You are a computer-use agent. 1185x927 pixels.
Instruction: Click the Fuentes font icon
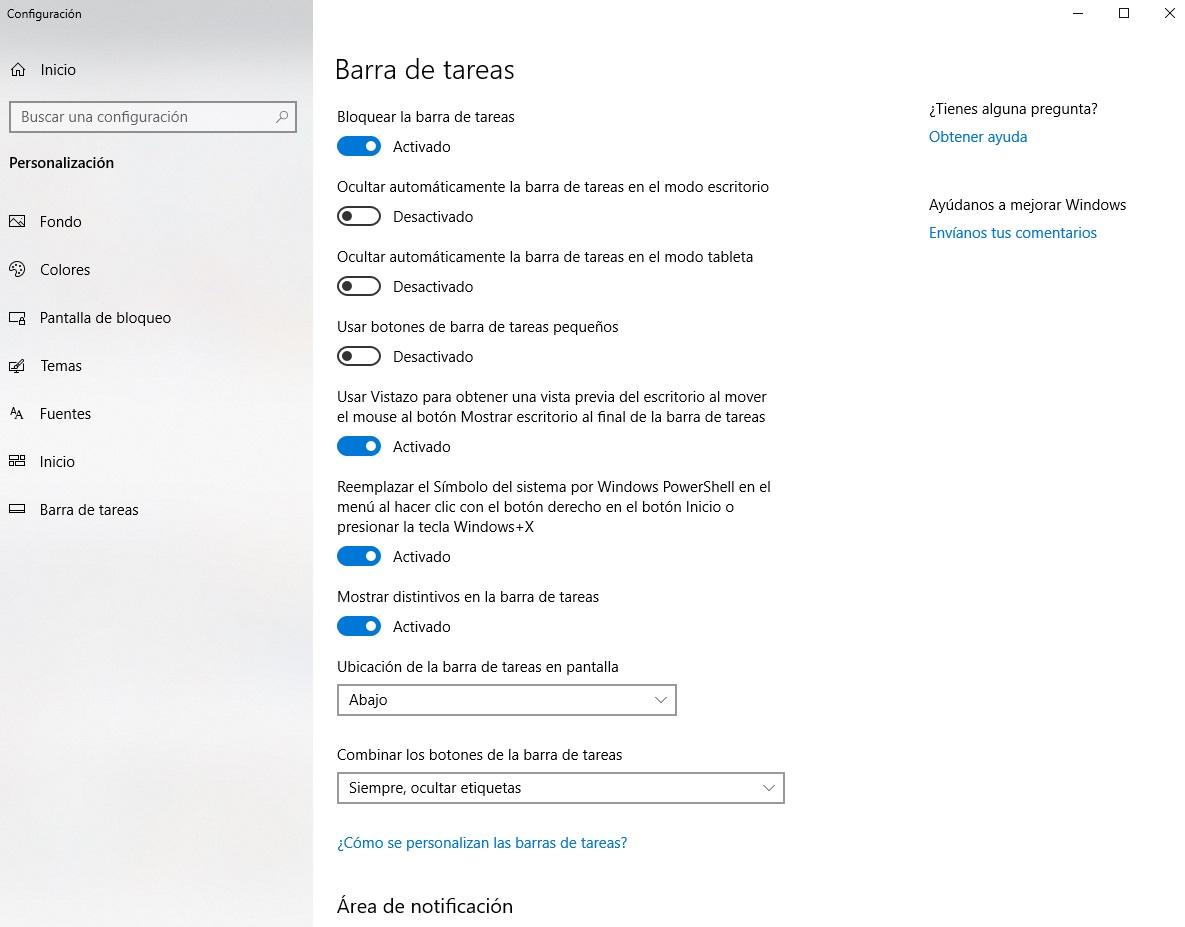(x=17, y=414)
